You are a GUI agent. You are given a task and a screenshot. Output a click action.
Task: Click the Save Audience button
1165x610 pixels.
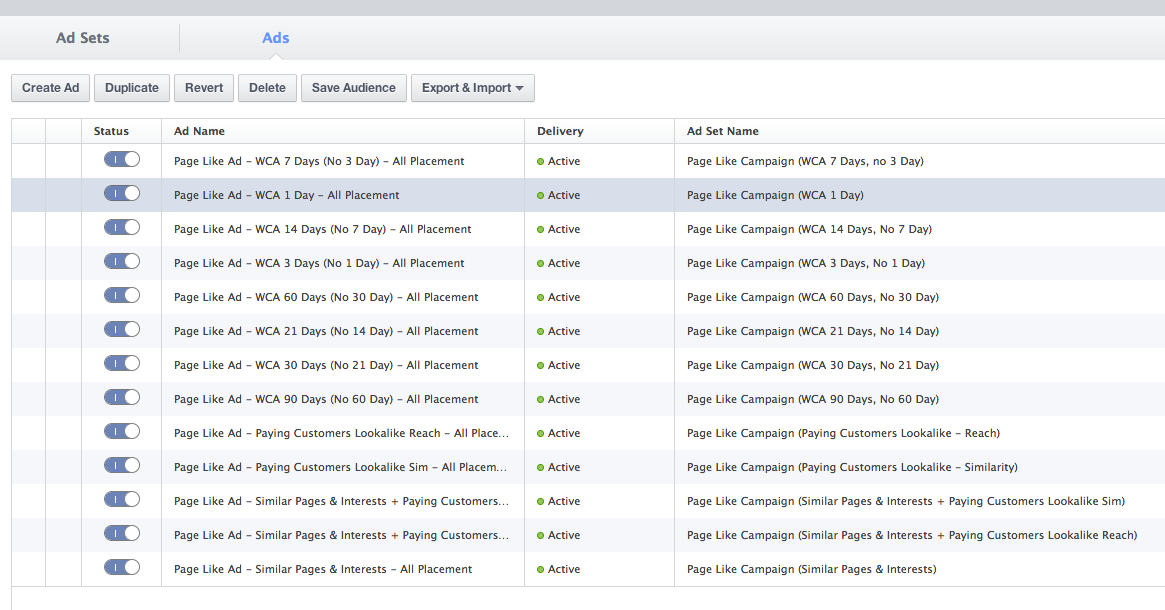(x=354, y=88)
